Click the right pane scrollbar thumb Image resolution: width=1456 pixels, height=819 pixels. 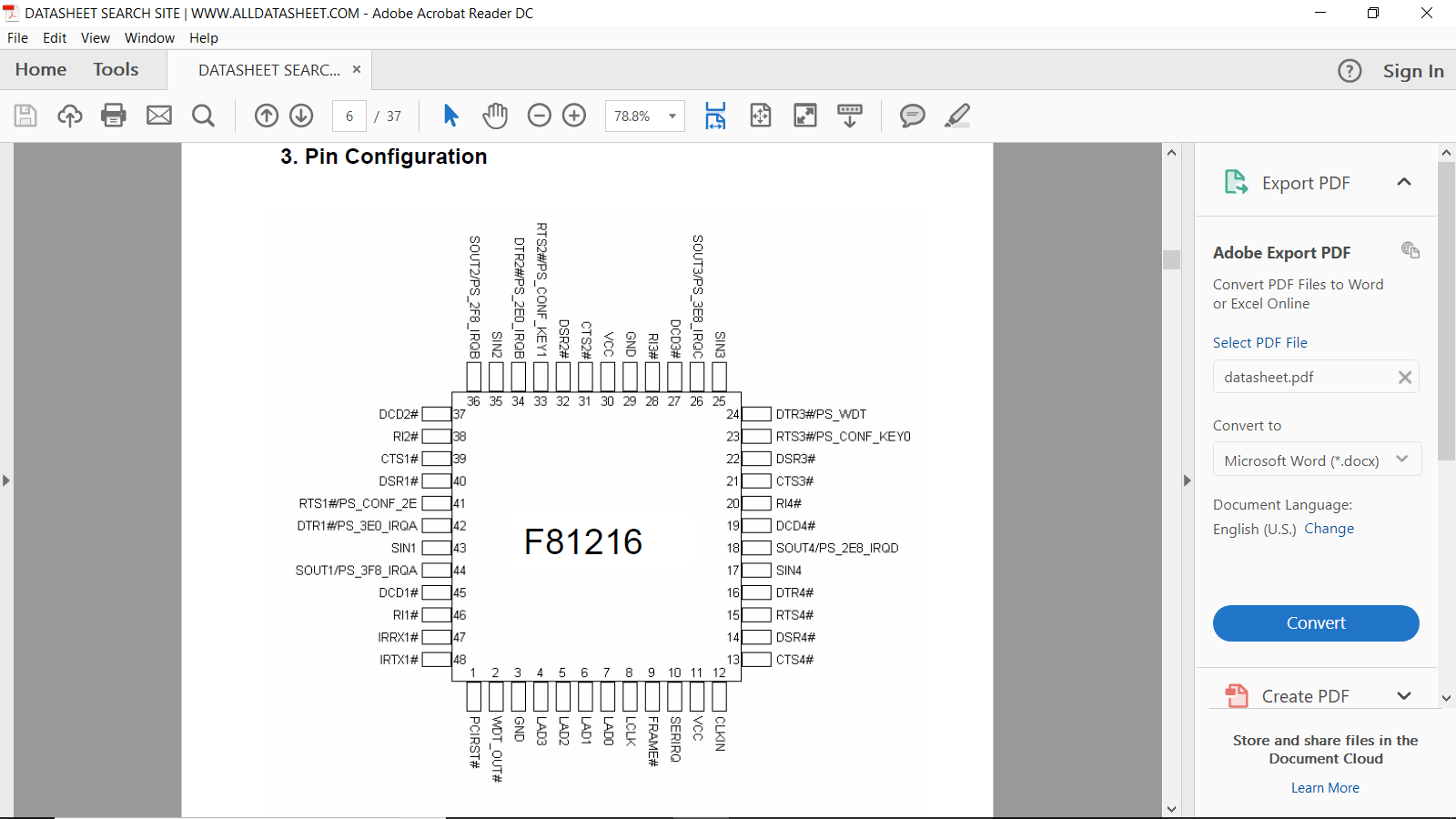(1446, 312)
